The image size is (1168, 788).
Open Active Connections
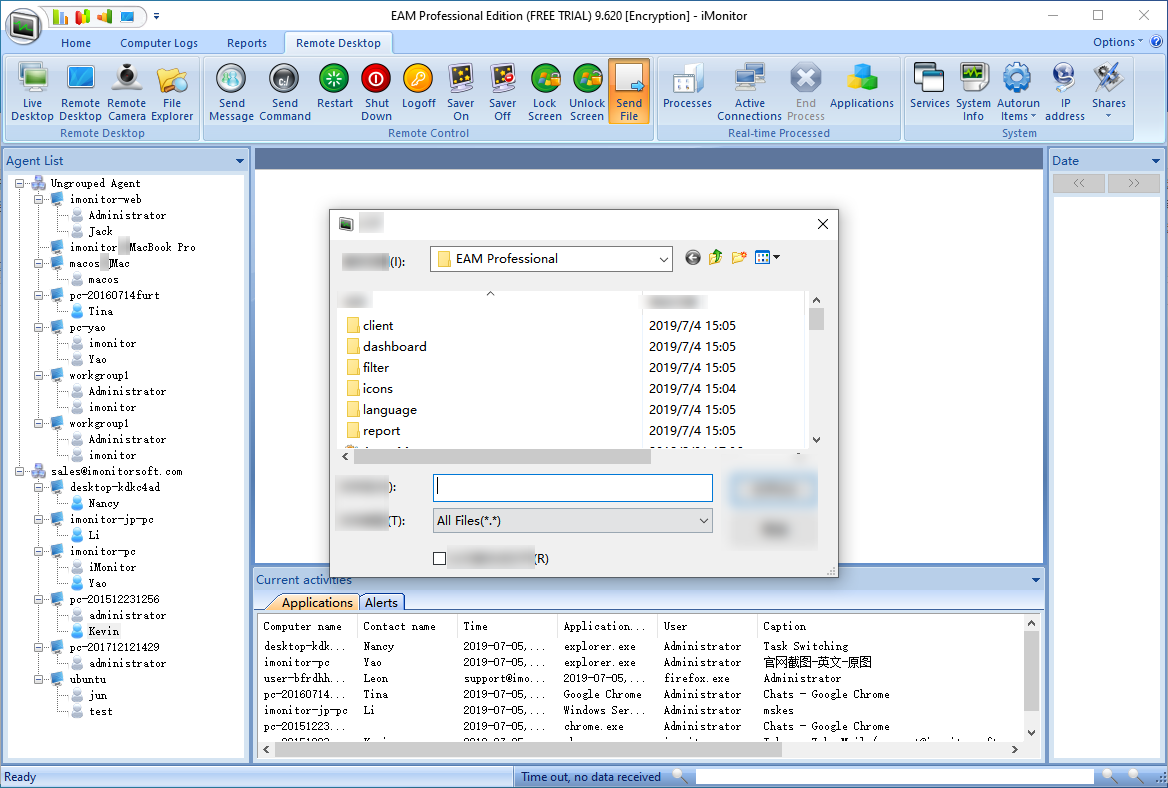749,92
